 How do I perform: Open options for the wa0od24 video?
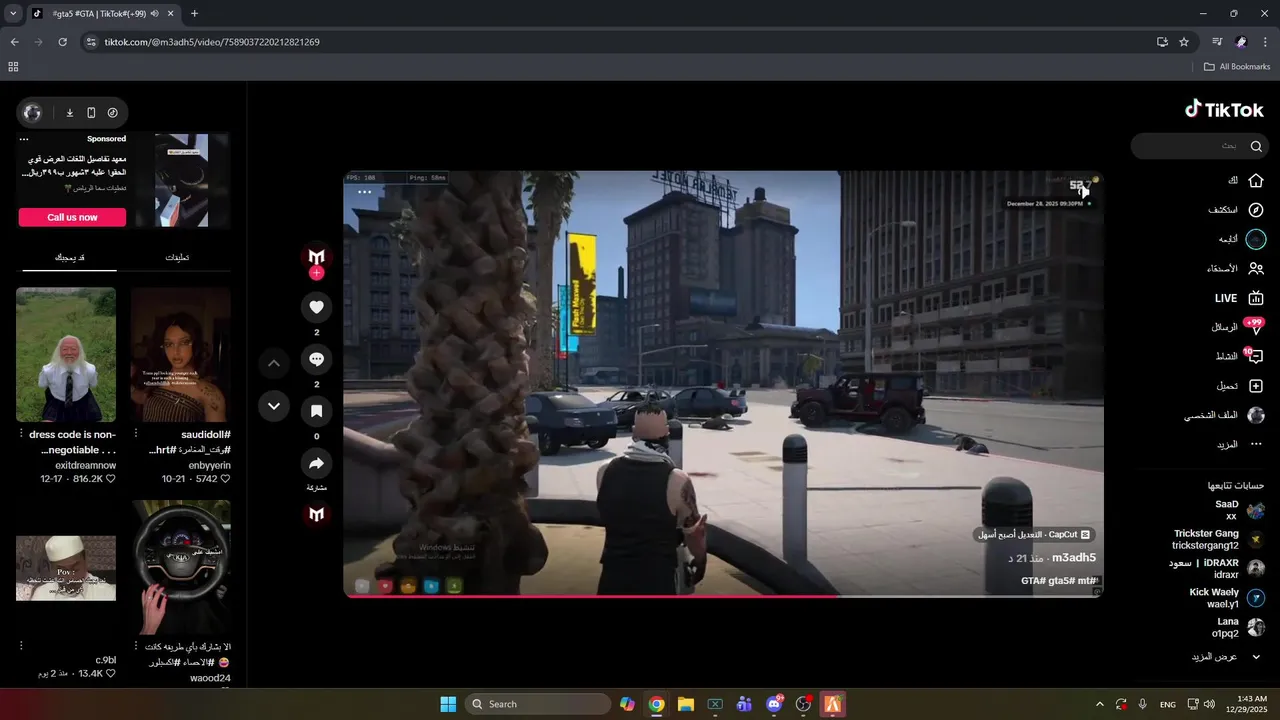click(x=136, y=646)
